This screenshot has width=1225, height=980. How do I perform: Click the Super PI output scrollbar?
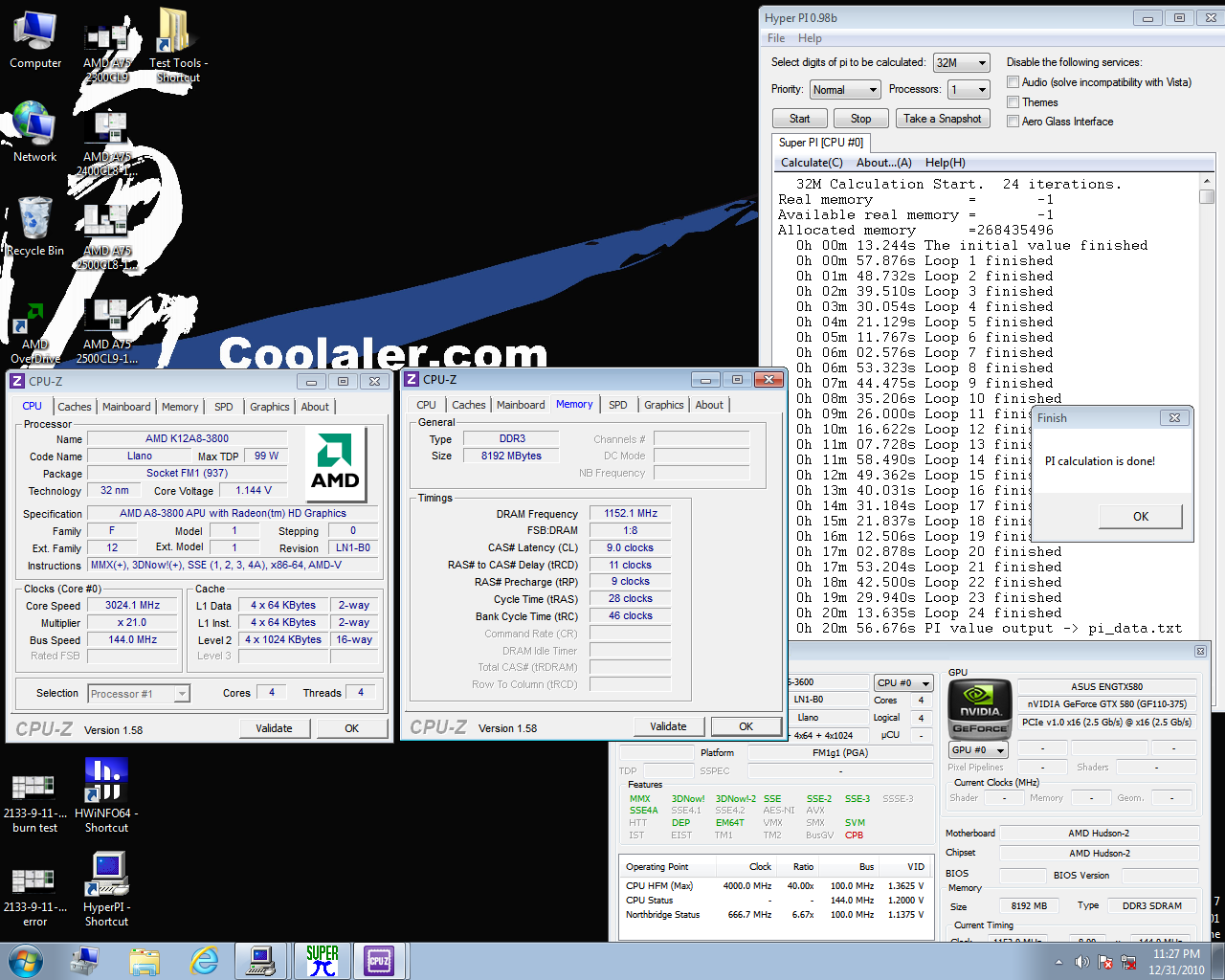tap(1207, 402)
